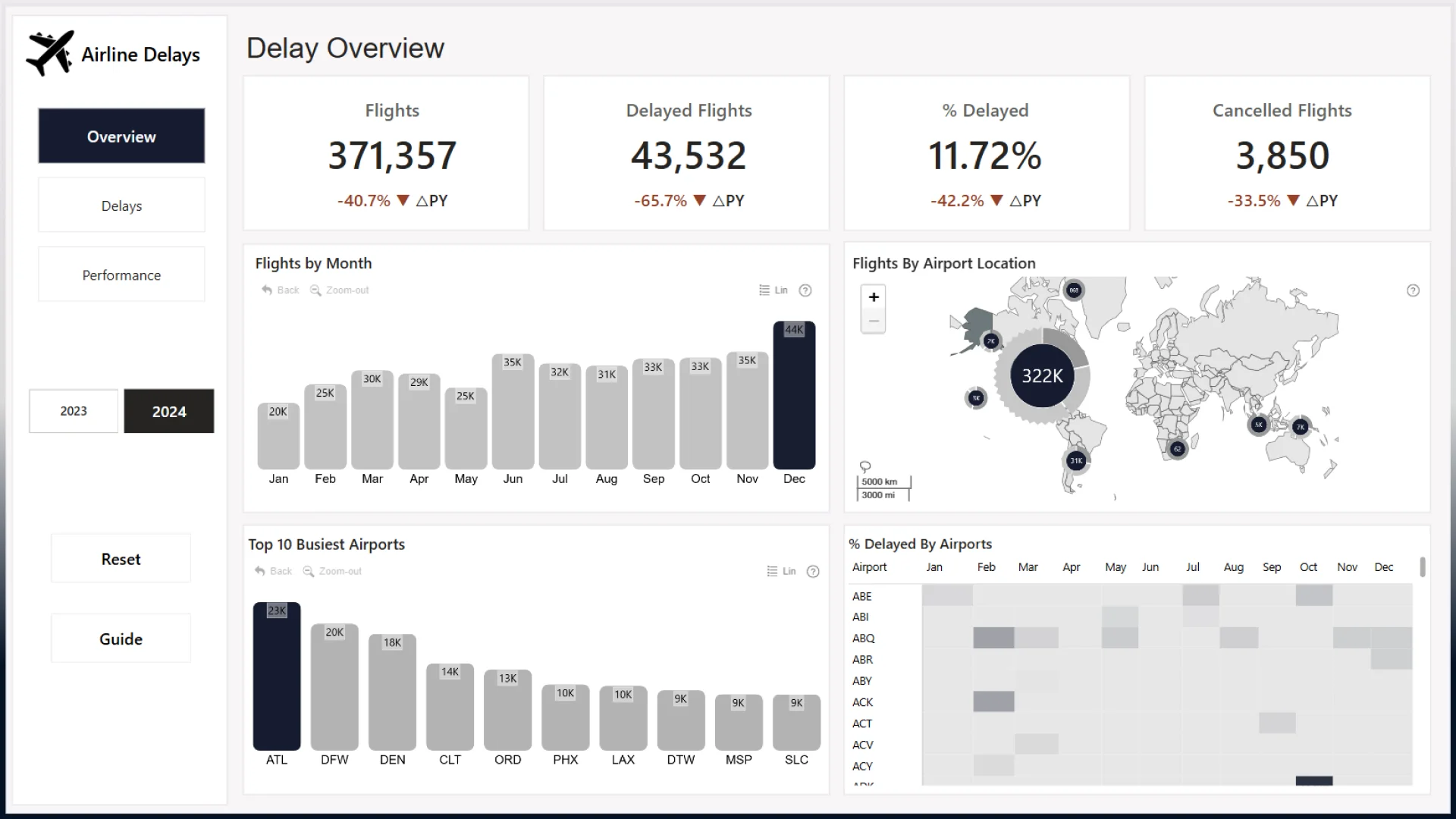This screenshot has width=1456, height=819.
Task: Click the Pacific Ocean map cluster
Action: click(x=976, y=397)
